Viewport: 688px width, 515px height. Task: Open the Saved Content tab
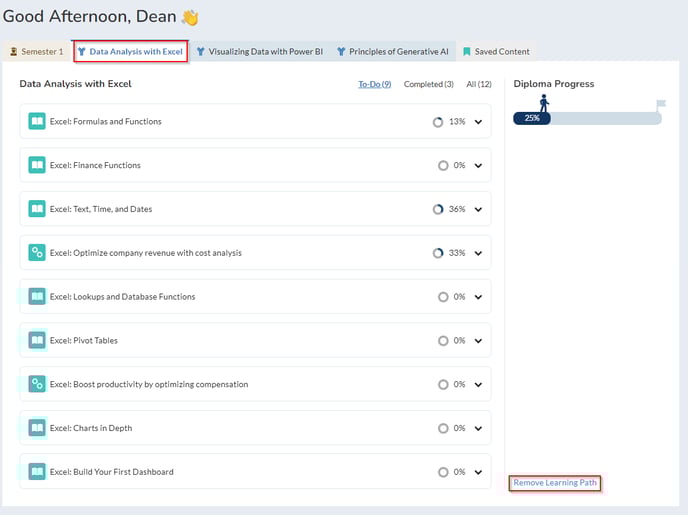point(496,51)
